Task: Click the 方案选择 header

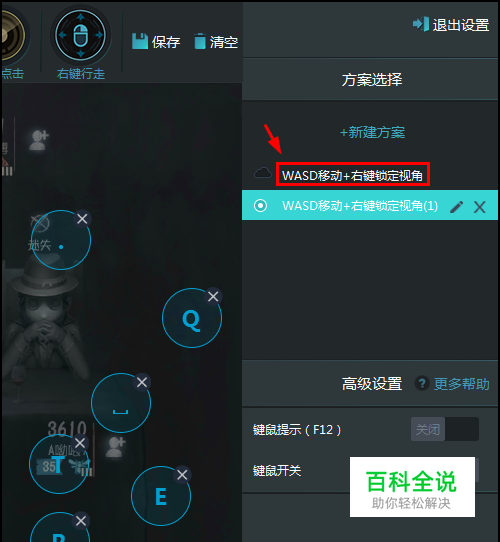Action: 372,80
